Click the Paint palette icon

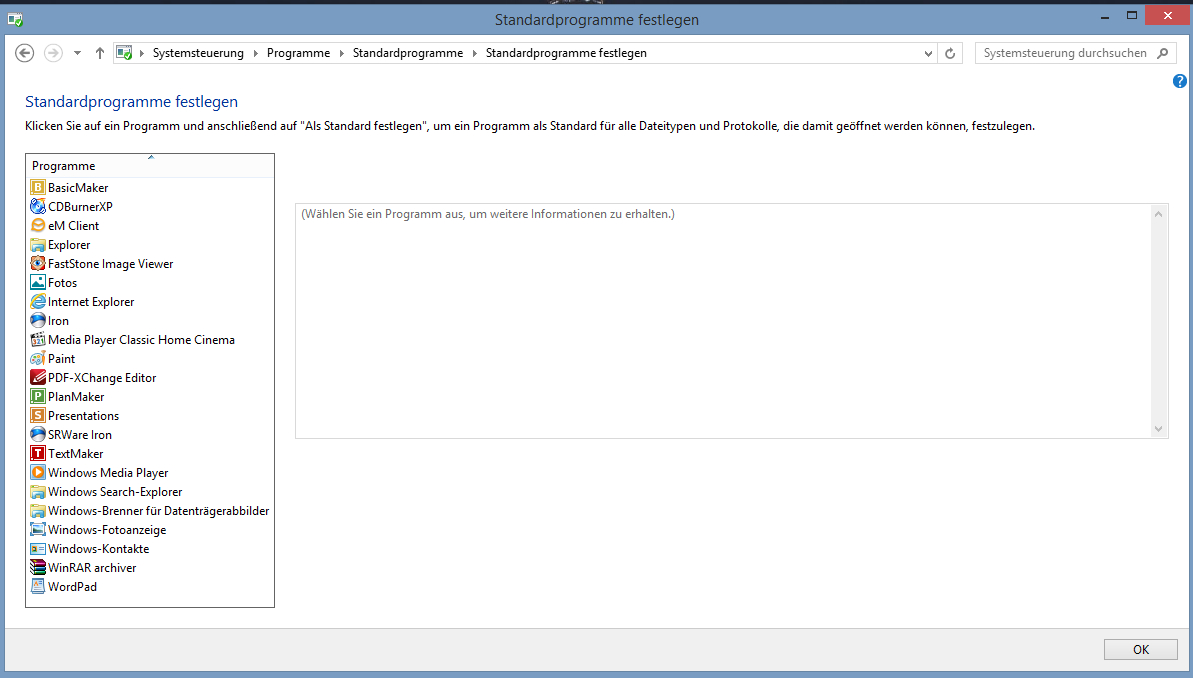(x=37, y=358)
